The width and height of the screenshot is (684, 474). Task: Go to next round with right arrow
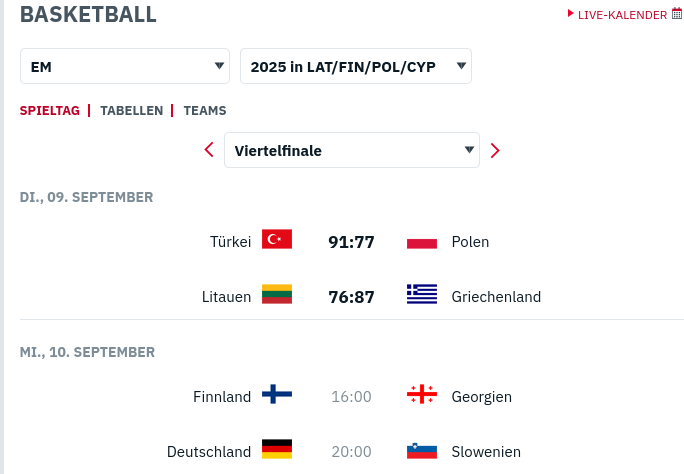[494, 151]
